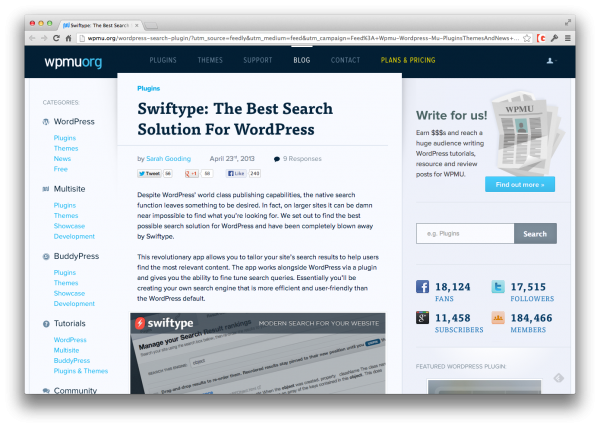Select the Swiftype browser tab
The height and width of the screenshot is (428, 600).
pos(99,25)
